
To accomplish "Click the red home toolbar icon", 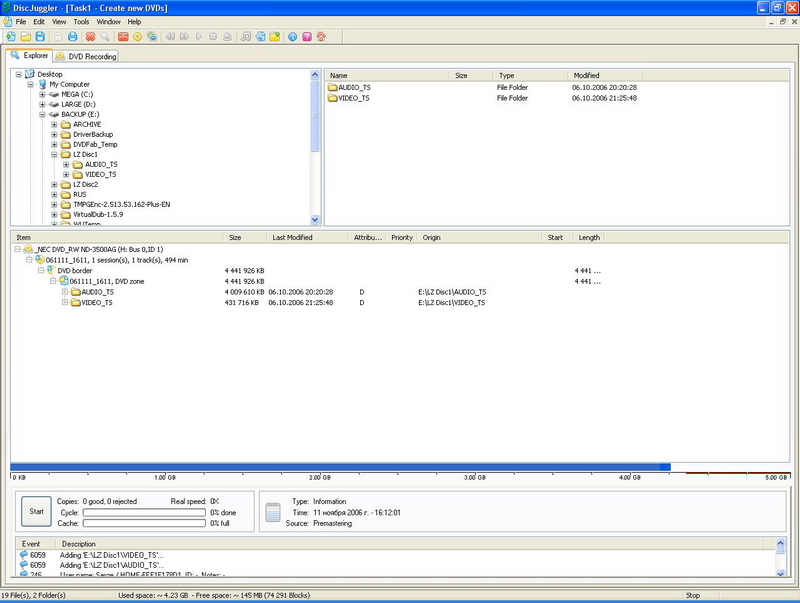I will pos(321,37).
